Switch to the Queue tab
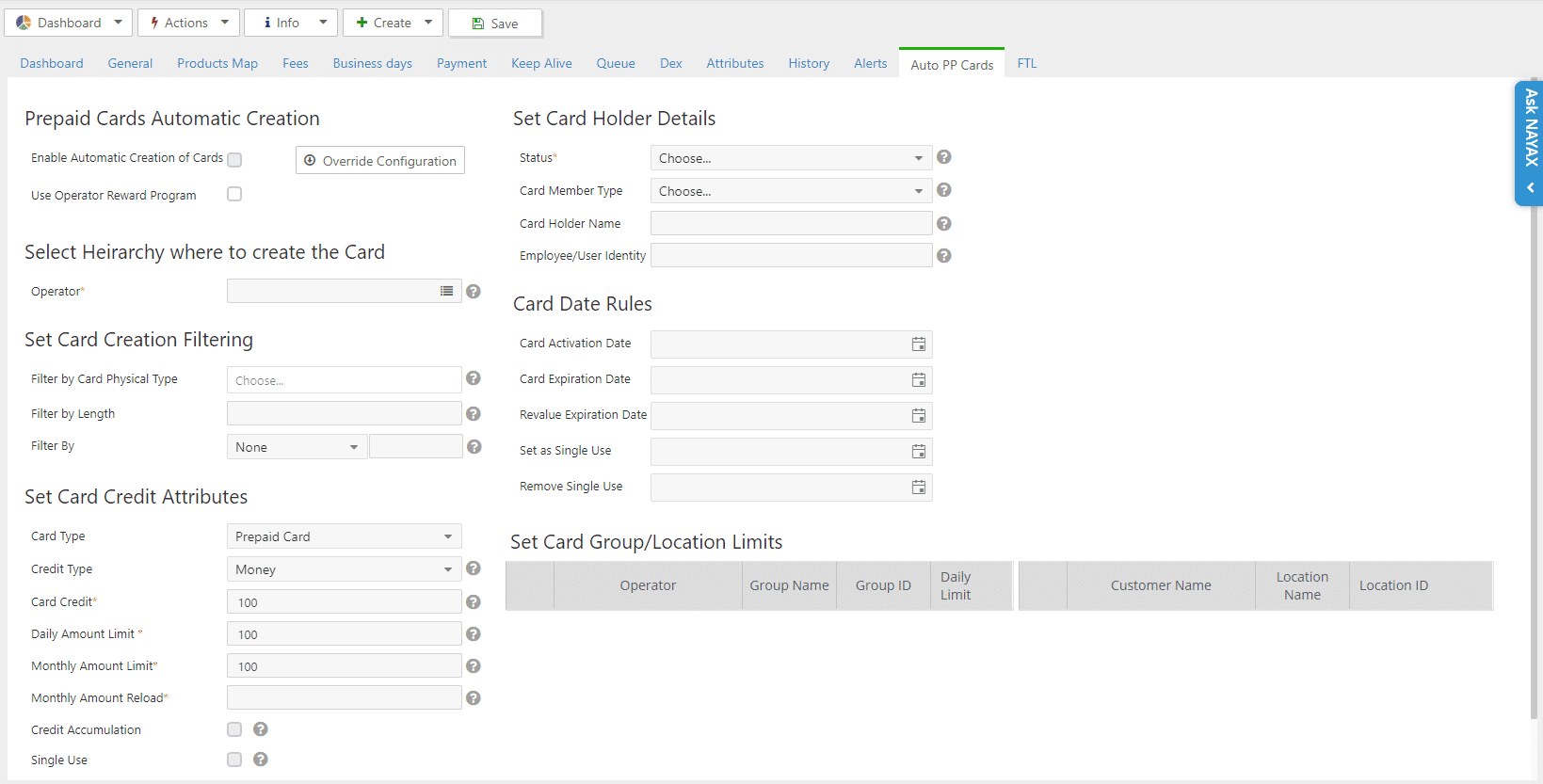 [x=616, y=63]
